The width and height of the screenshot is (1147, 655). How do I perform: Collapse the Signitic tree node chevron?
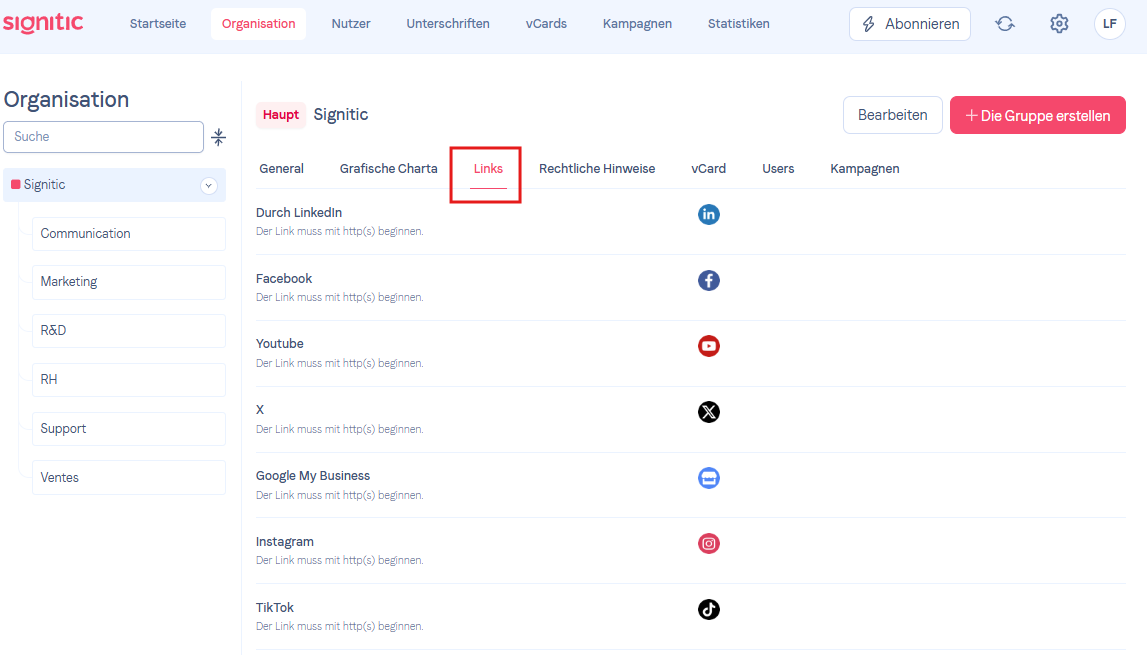(208, 185)
